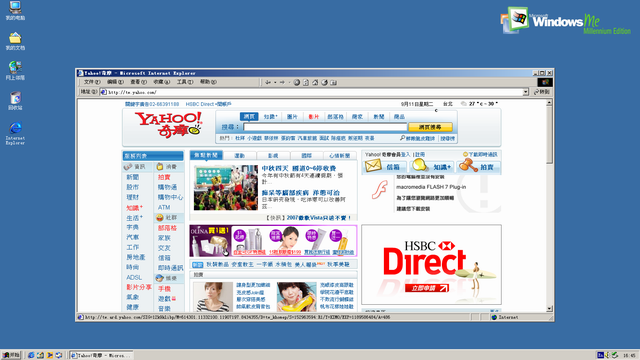
Task: Click the volume speaker tray icon
Action: point(608,355)
